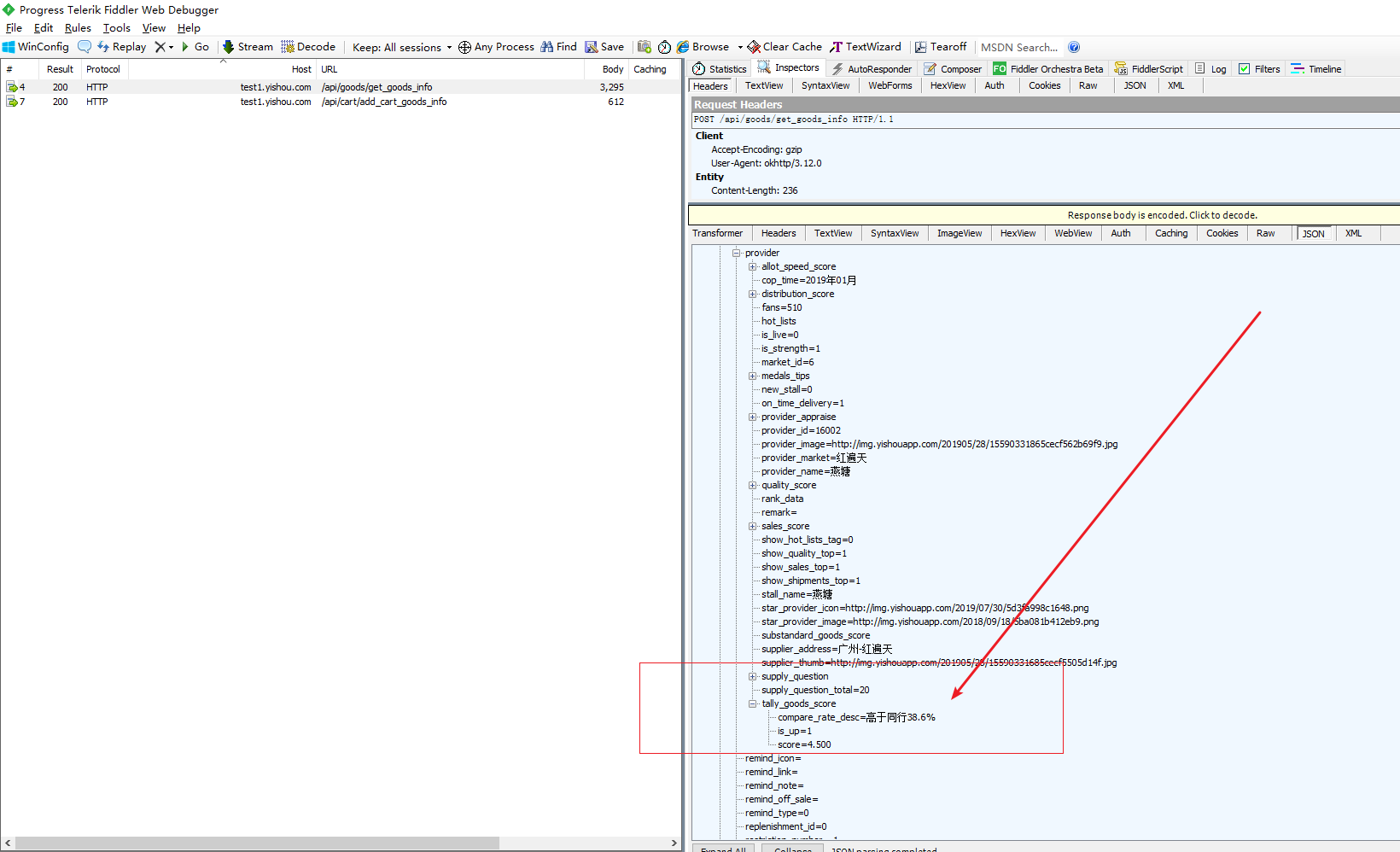Toggle Stream mode in toolbar
The image size is (1400, 852).
point(248,47)
